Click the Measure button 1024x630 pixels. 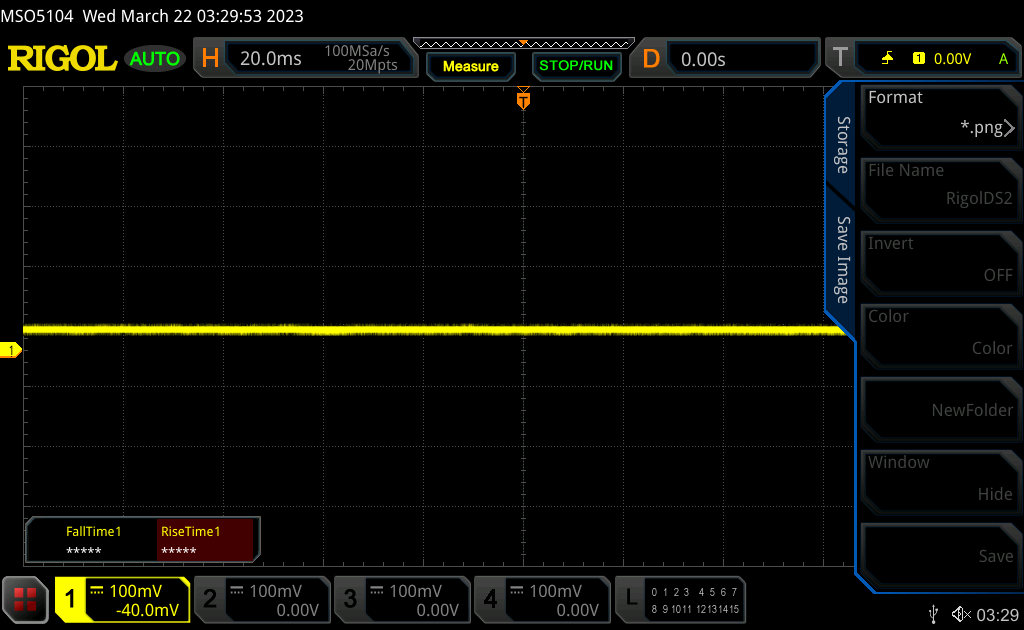[x=470, y=66]
